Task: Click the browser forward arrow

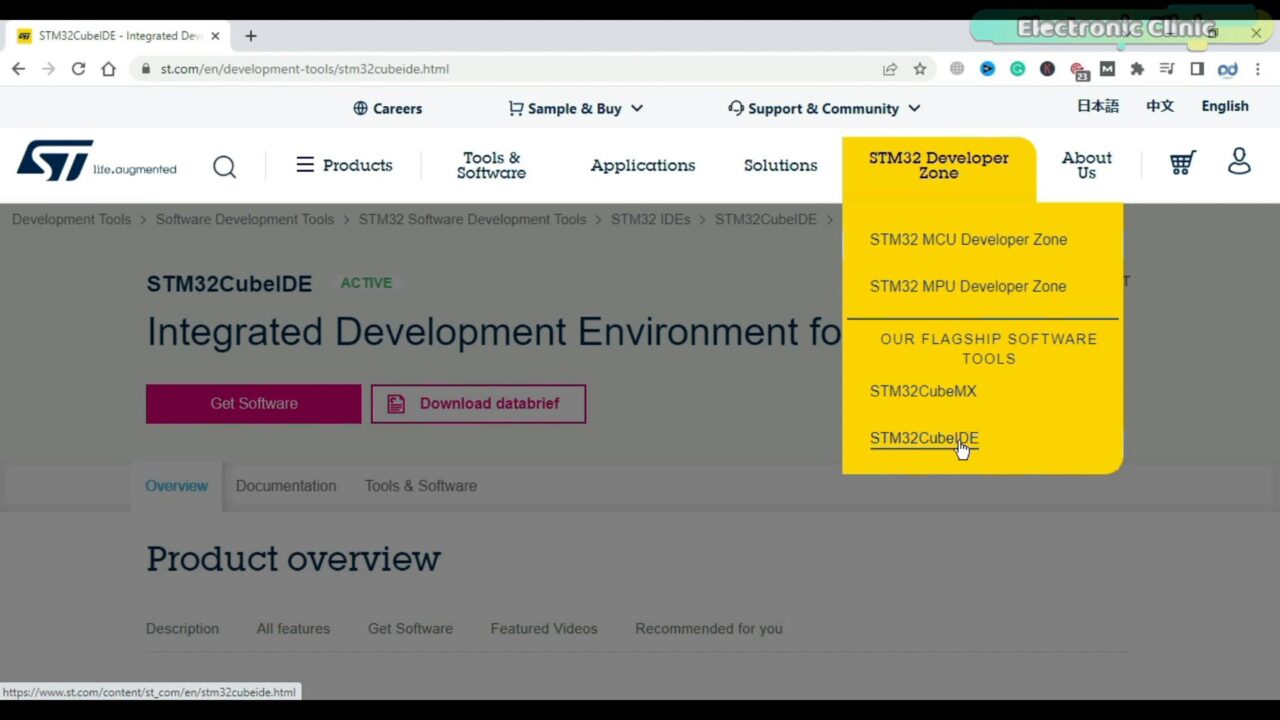Action: pos(48,69)
